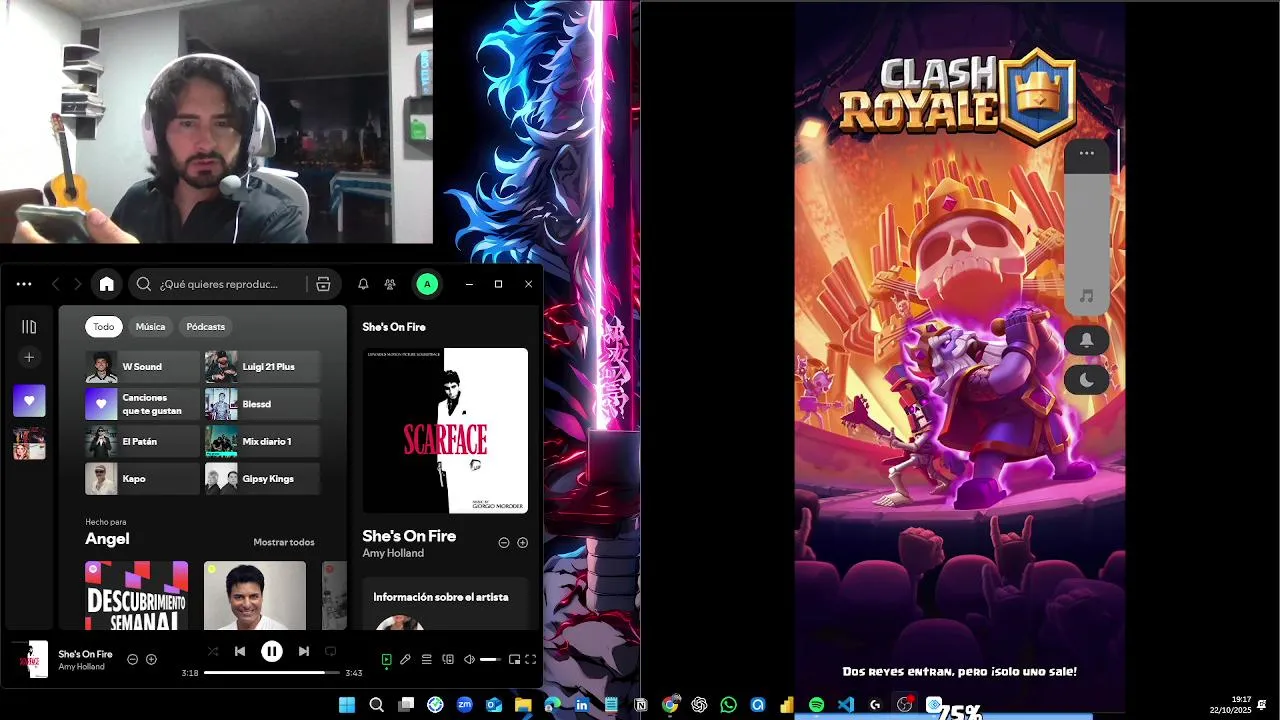Click Amy Holland in now-playing bar

[81, 667]
